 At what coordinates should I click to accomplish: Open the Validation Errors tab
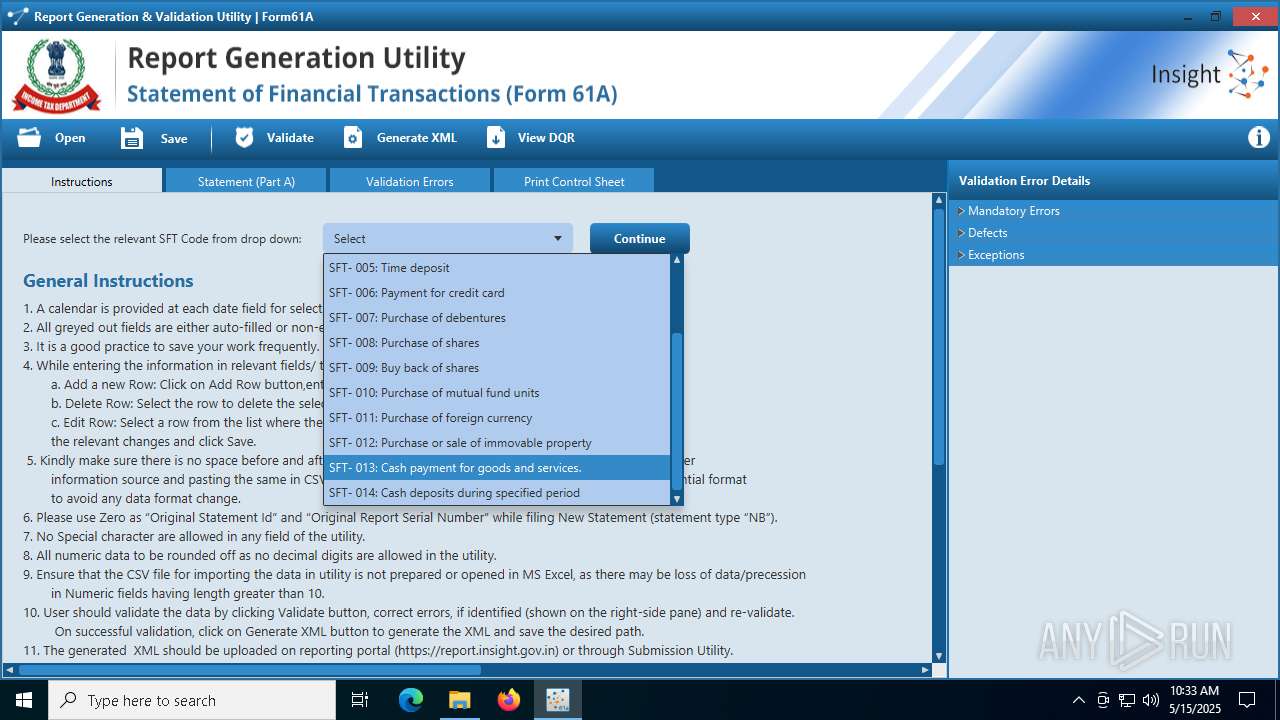pyautogui.click(x=410, y=181)
